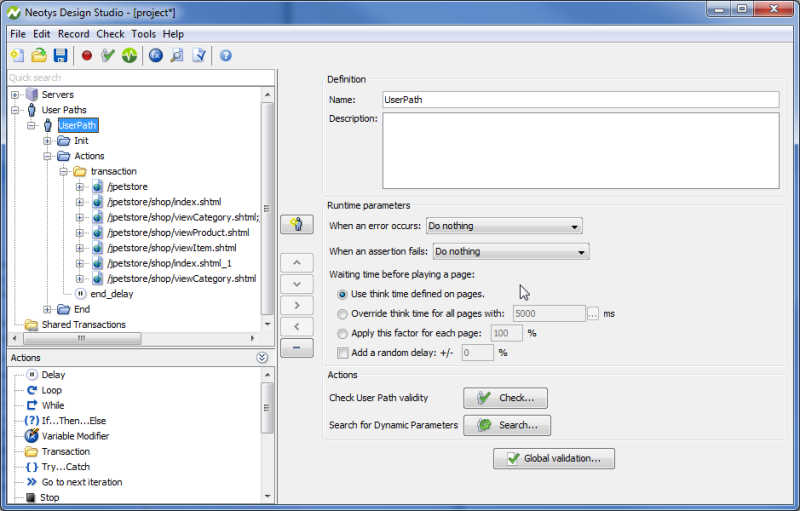
Task: Click the minus remove button
Action: (x=296, y=348)
